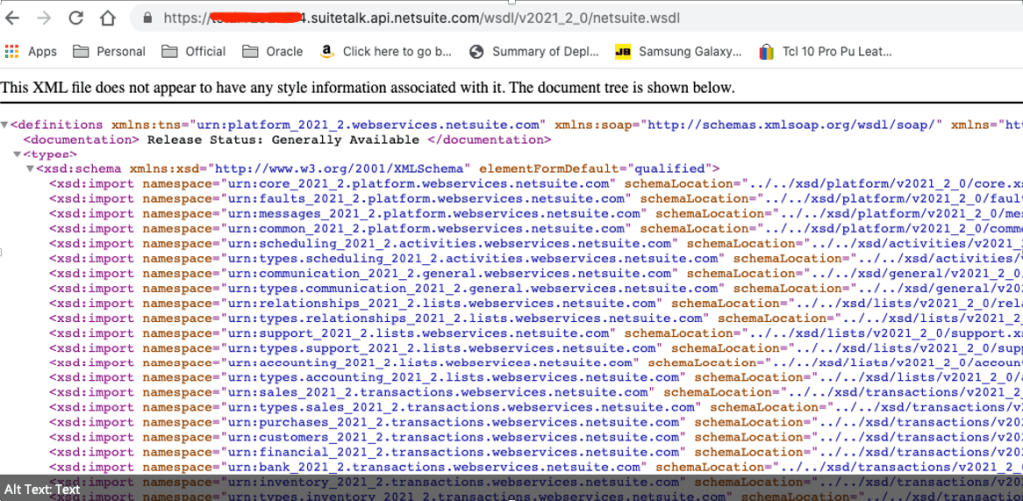Collapse the definitions root XML node
This screenshot has width=1023, height=501.
pos(5,125)
